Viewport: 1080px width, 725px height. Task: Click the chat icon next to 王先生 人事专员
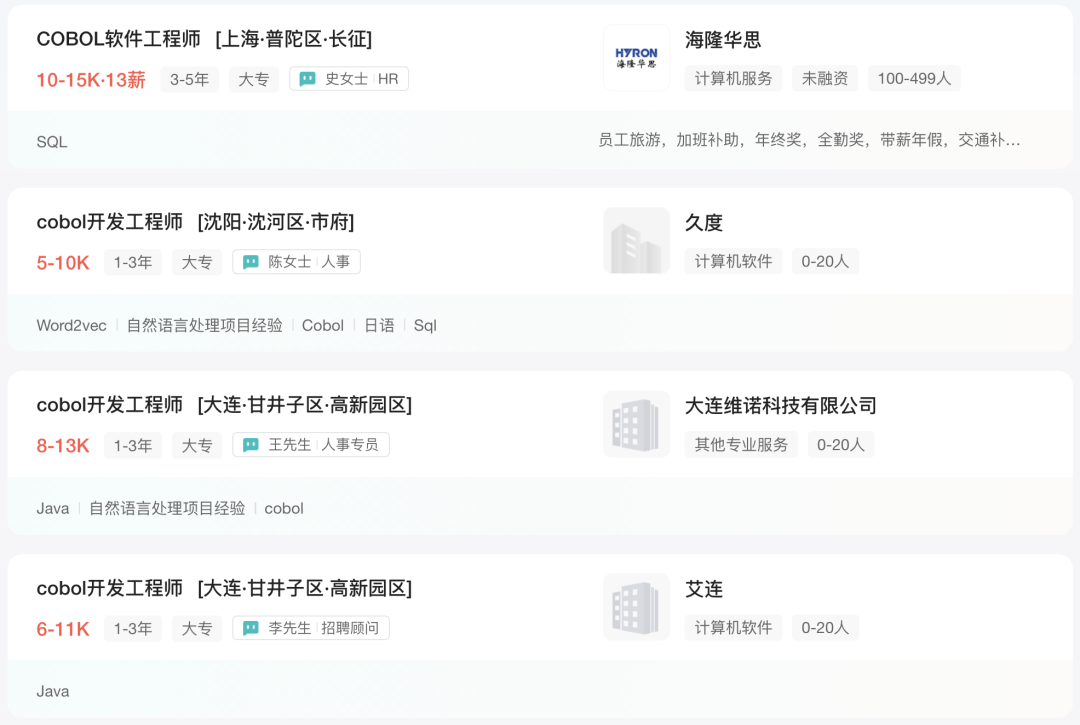[251, 445]
